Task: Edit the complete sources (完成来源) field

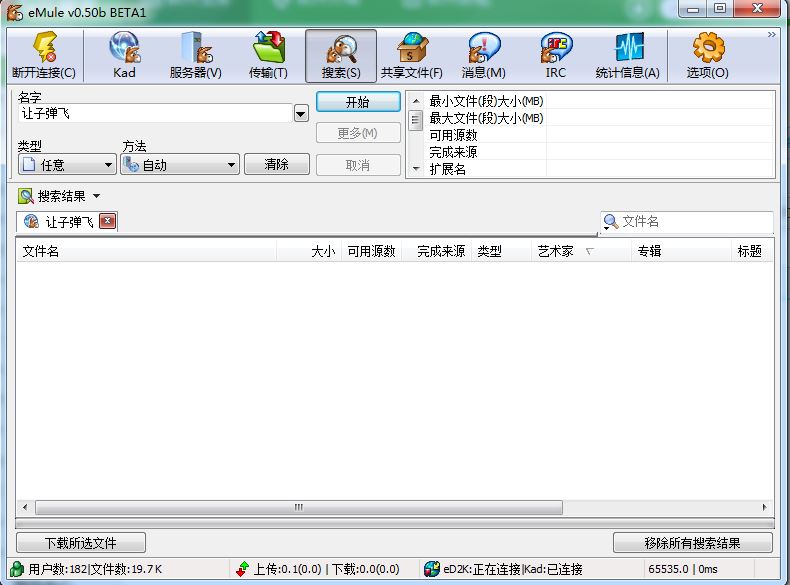Action: [x=660, y=152]
